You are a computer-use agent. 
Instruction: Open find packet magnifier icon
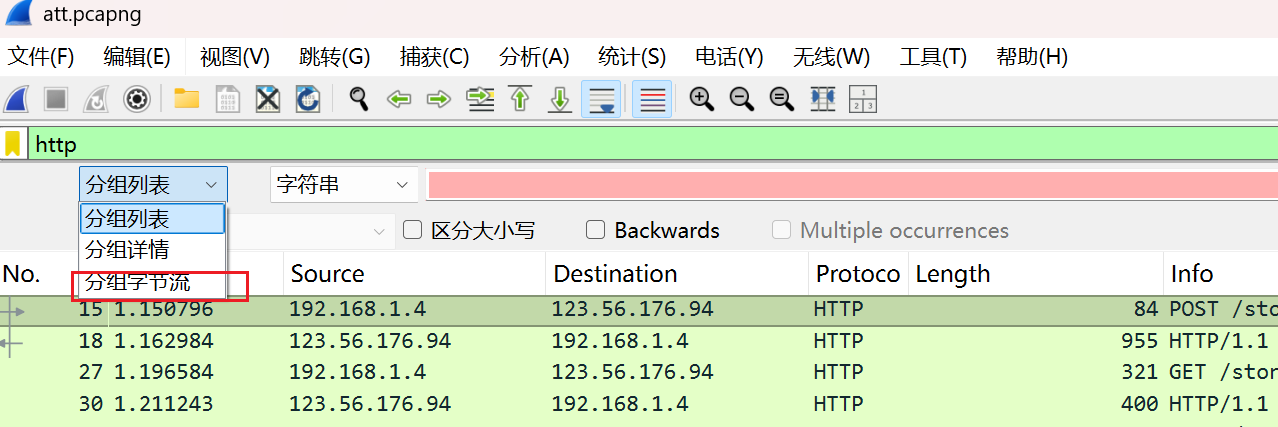coord(358,99)
